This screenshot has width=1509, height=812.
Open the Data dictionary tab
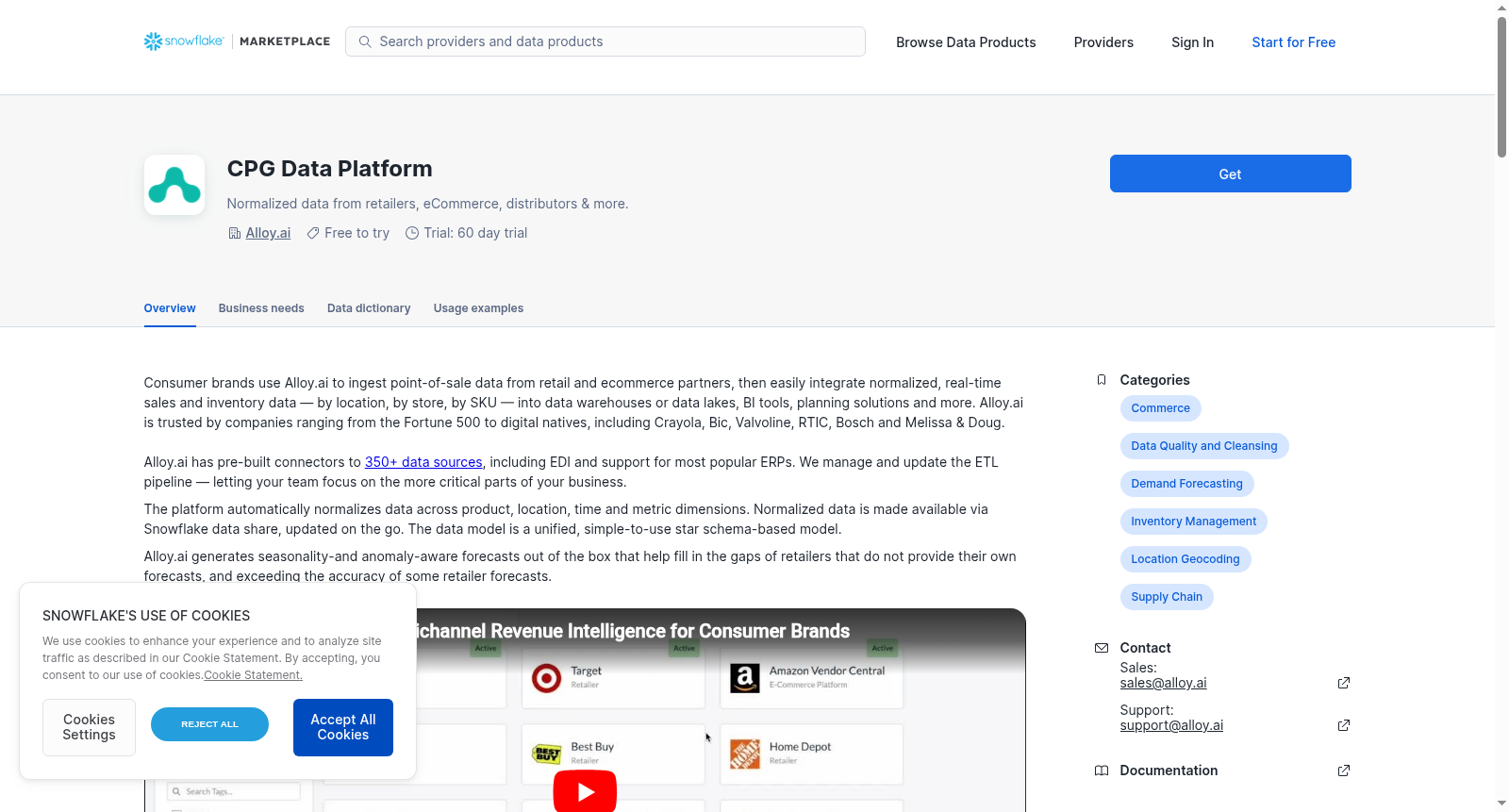[369, 308]
